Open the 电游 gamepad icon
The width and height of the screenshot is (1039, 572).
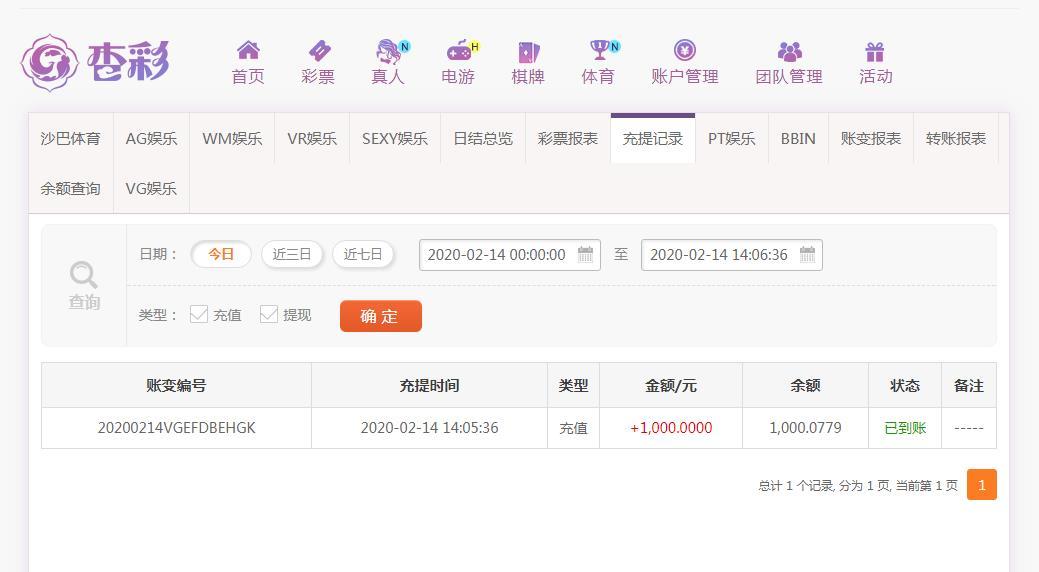(x=459, y=50)
